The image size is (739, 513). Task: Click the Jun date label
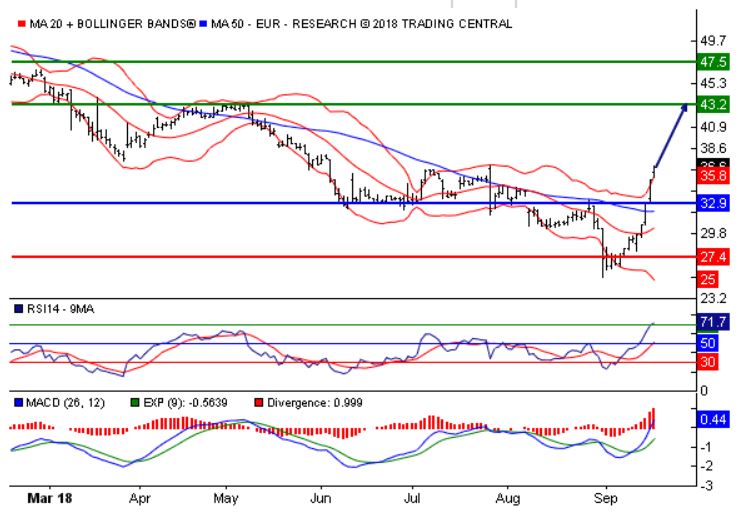(x=320, y=498)
